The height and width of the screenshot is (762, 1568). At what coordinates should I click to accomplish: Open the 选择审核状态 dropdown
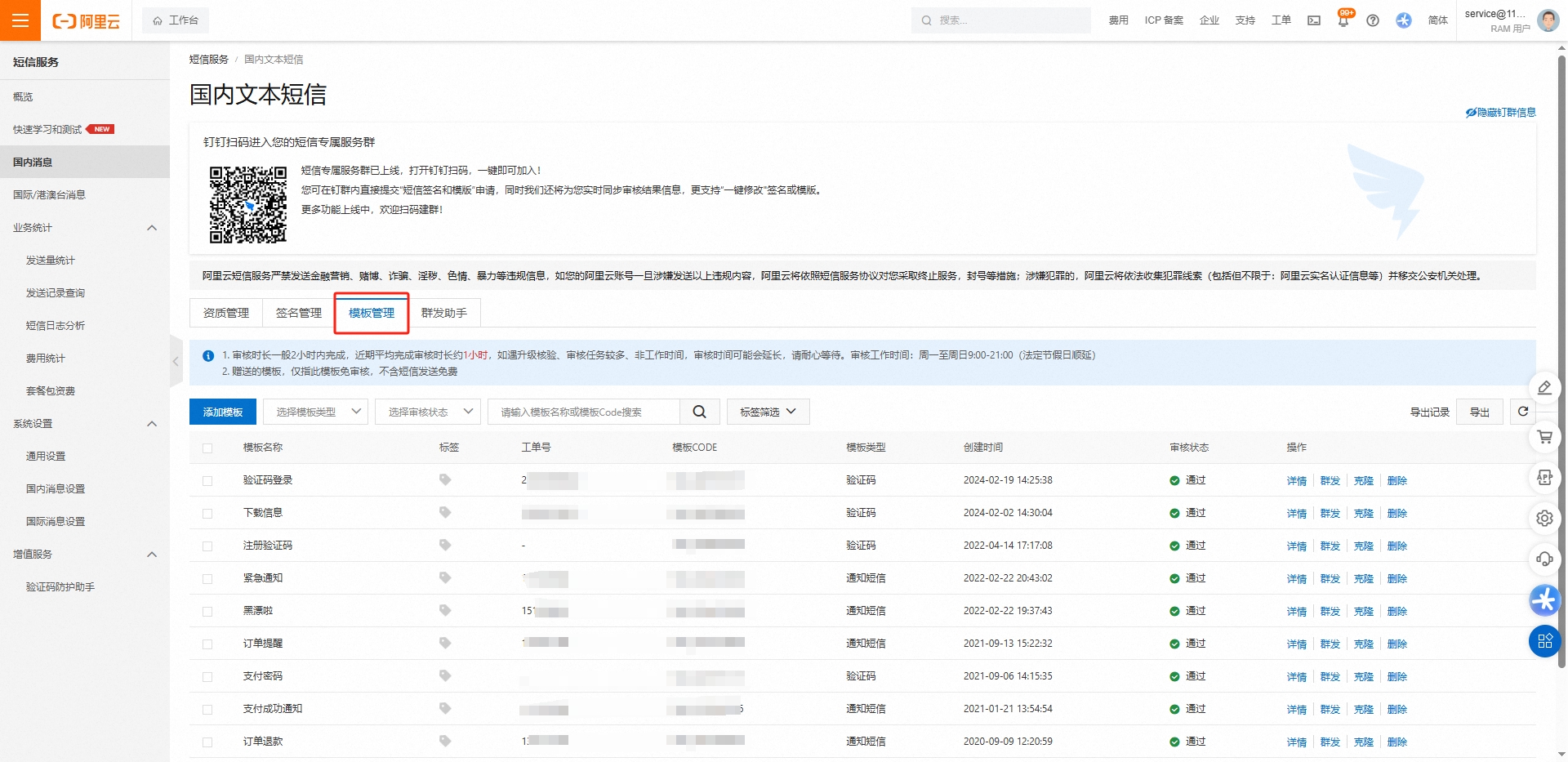pyautogui.click(x=428, y=412)
